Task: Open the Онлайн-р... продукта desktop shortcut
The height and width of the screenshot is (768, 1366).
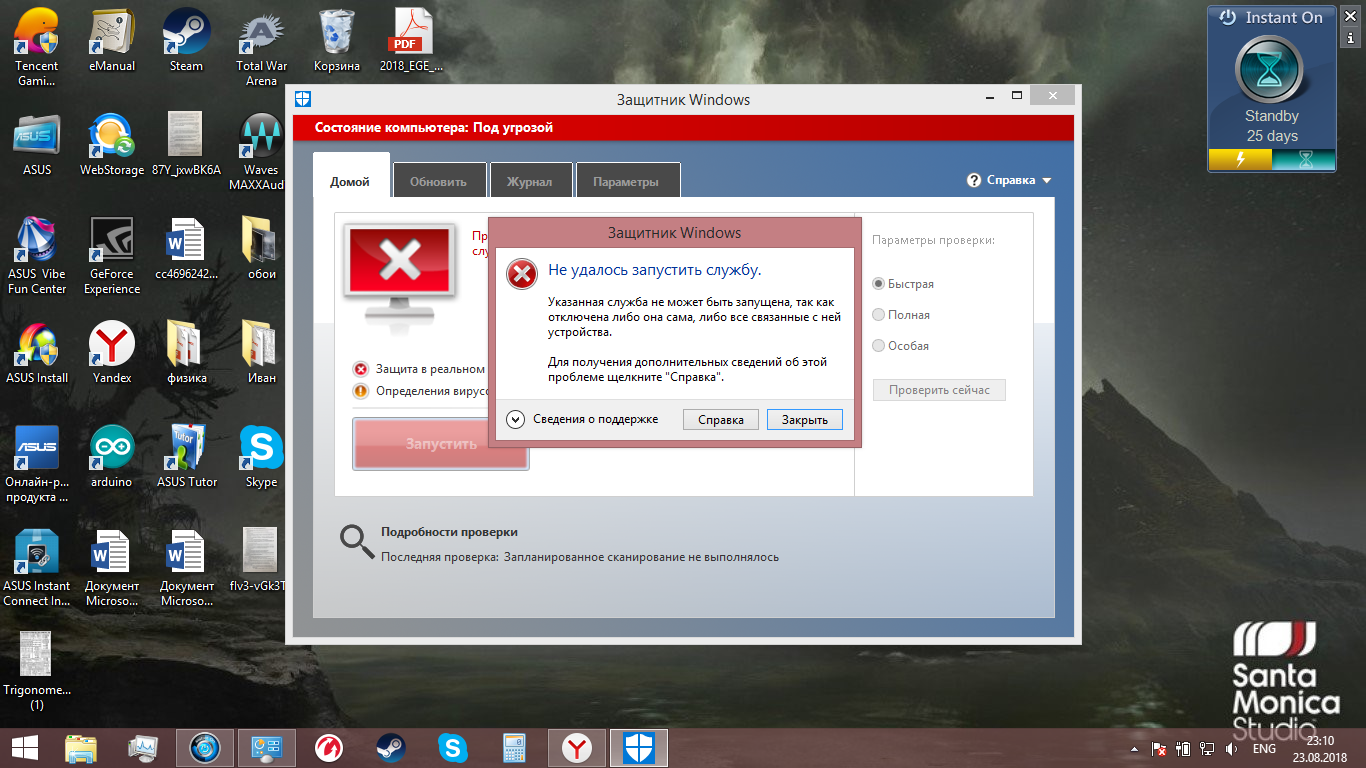Action: [x=37, y=463]
